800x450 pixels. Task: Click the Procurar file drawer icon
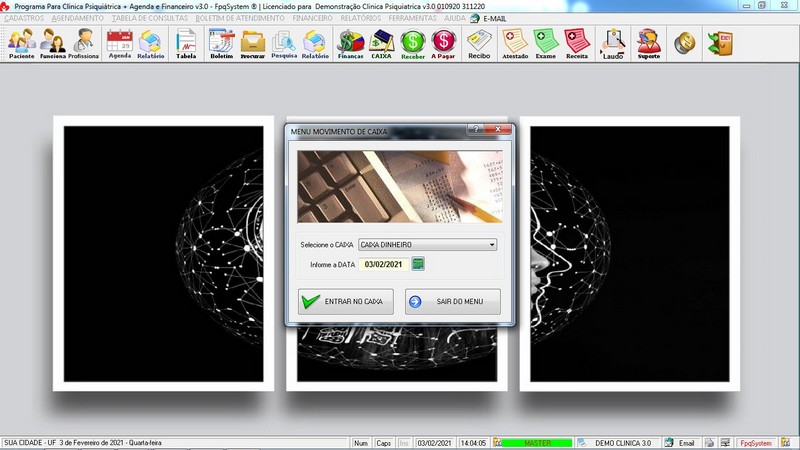tap(253, 44)
